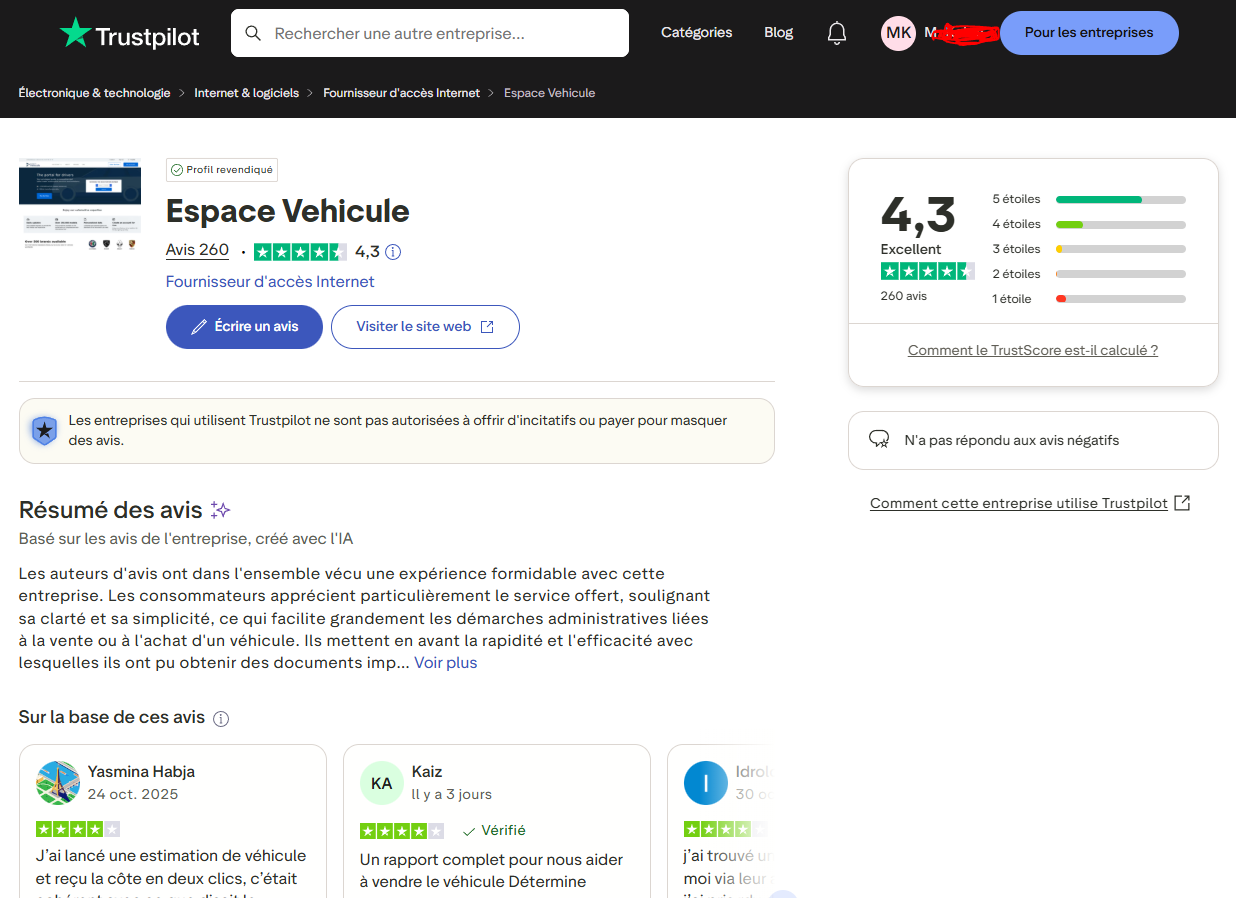Open the info tooltip next to the 4,3 rating
The width and height of the screenshot is (1236, 898).
click(x=392, y=251)
